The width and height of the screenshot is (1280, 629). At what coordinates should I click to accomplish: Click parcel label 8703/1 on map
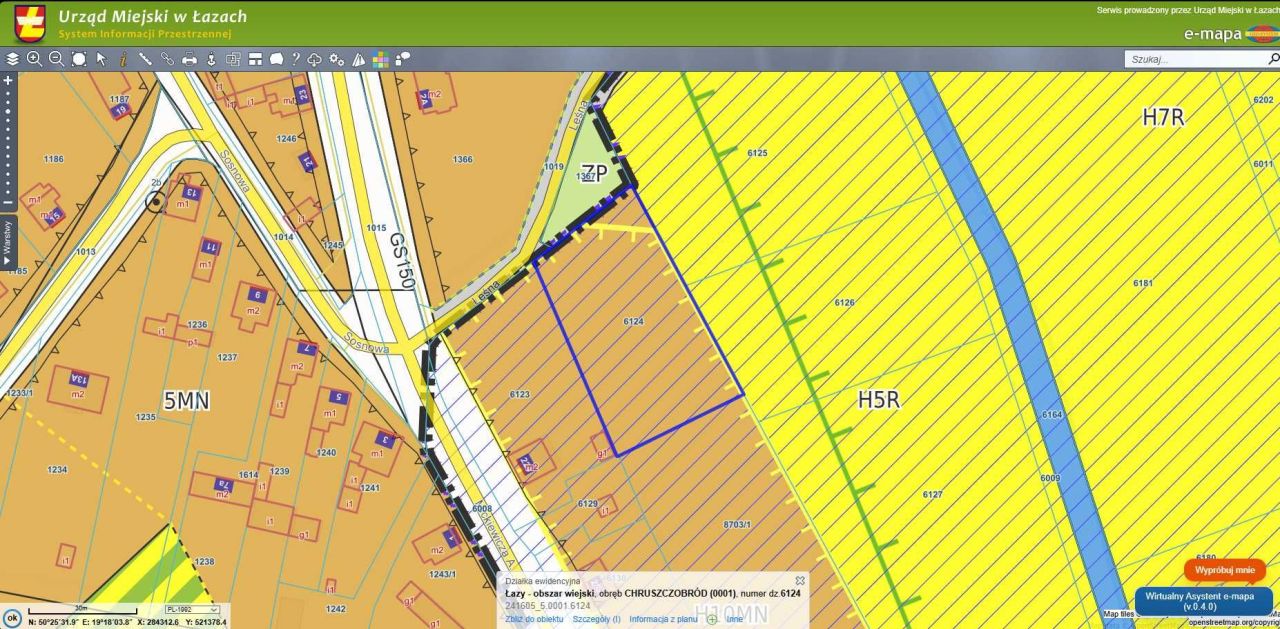pyautogui.click(x=737, y=524)
